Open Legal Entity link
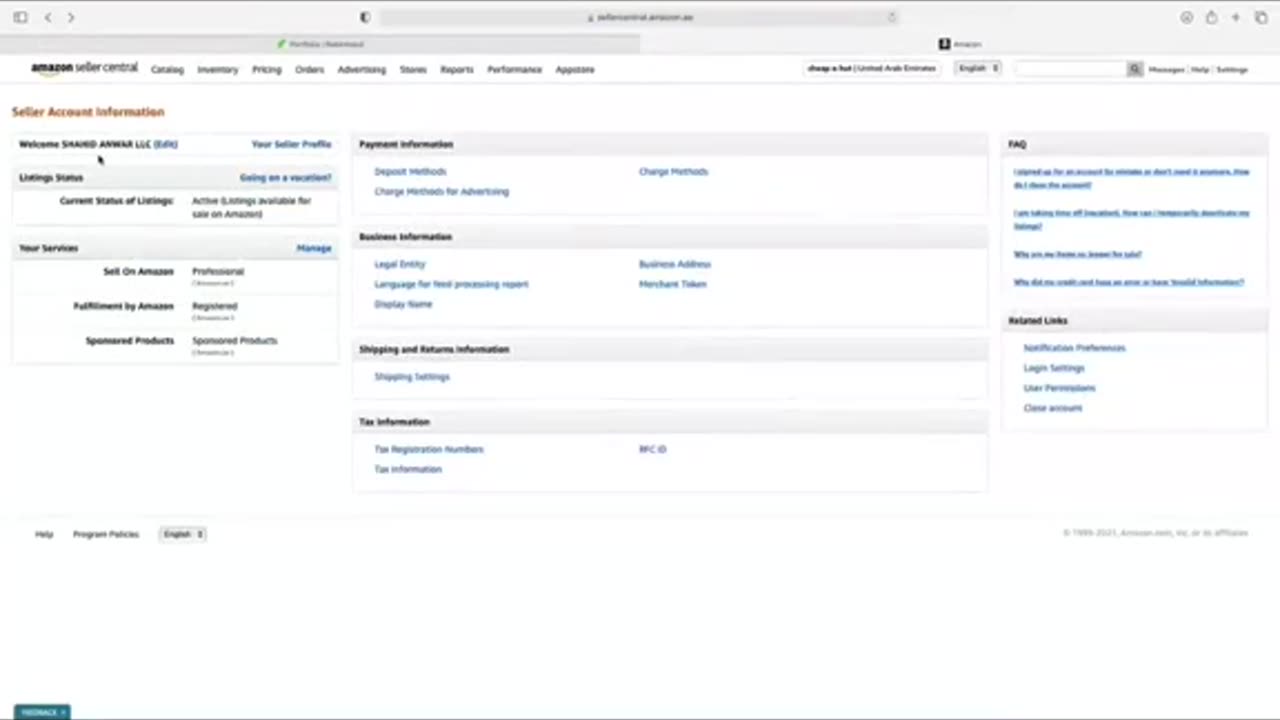 (x=400, y=264)
